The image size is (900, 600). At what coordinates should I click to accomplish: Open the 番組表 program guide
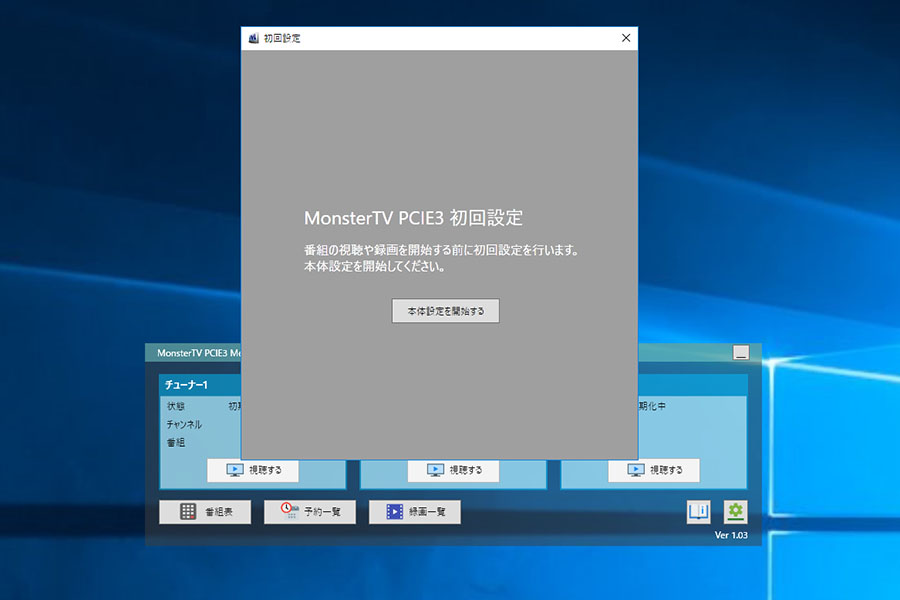click(205, 512)
